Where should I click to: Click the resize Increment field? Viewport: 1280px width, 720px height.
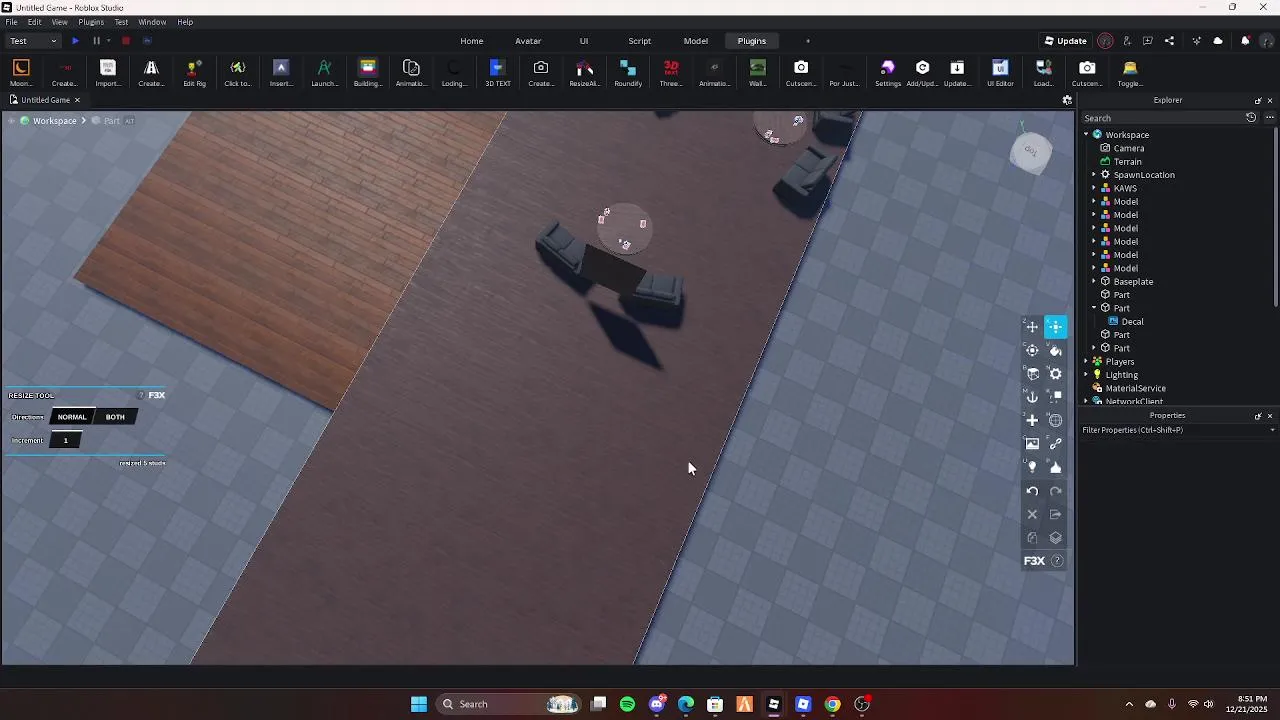(66, 440)
